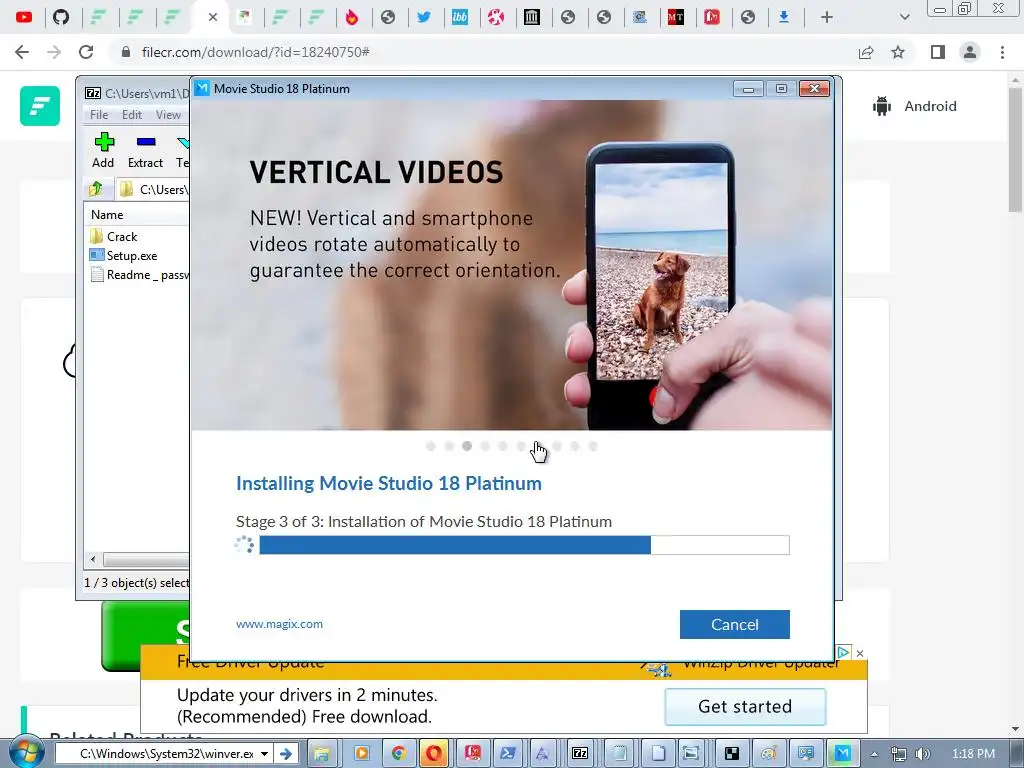Click the Extract button in 7-Zip
Image resolution: width=1024 pixels, height=768 pixels.
[x=145, y=150]
